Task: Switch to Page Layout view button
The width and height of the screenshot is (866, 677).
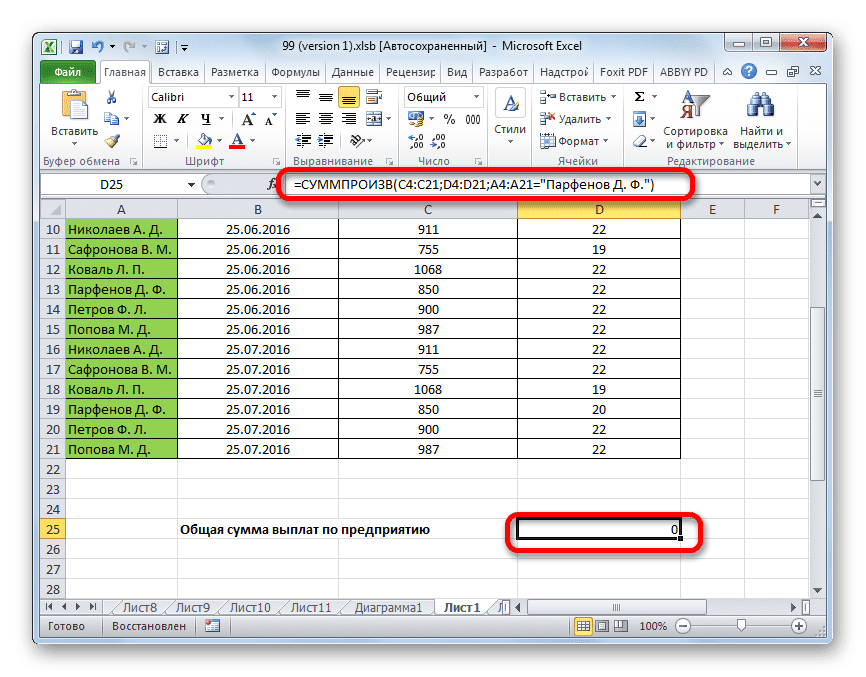Action: click(602, 626)
